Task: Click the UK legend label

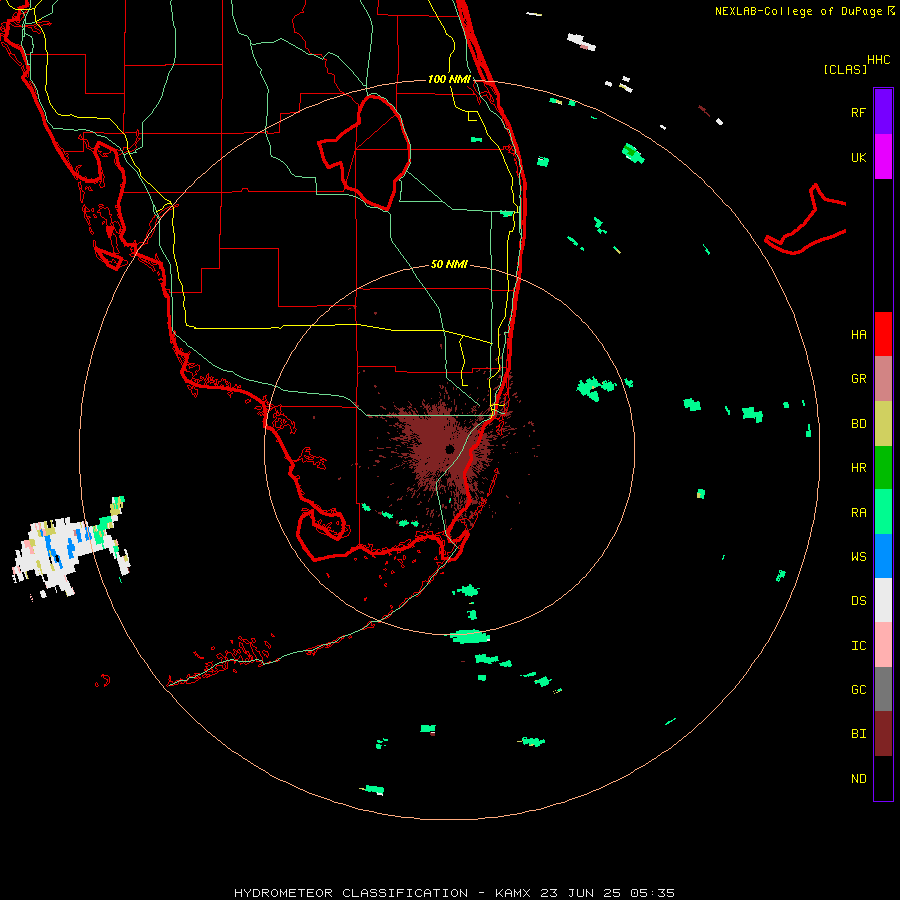Action: tap(858, 157)
